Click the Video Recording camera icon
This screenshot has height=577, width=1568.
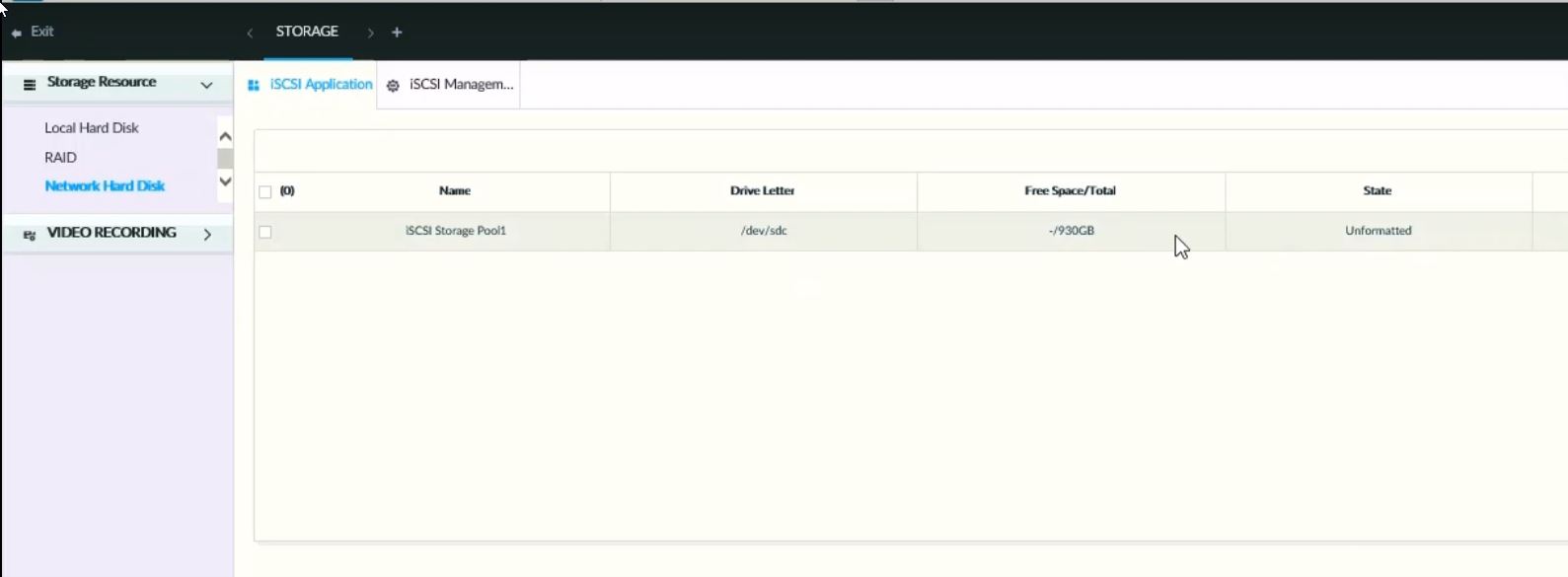(x=30, y=235)
